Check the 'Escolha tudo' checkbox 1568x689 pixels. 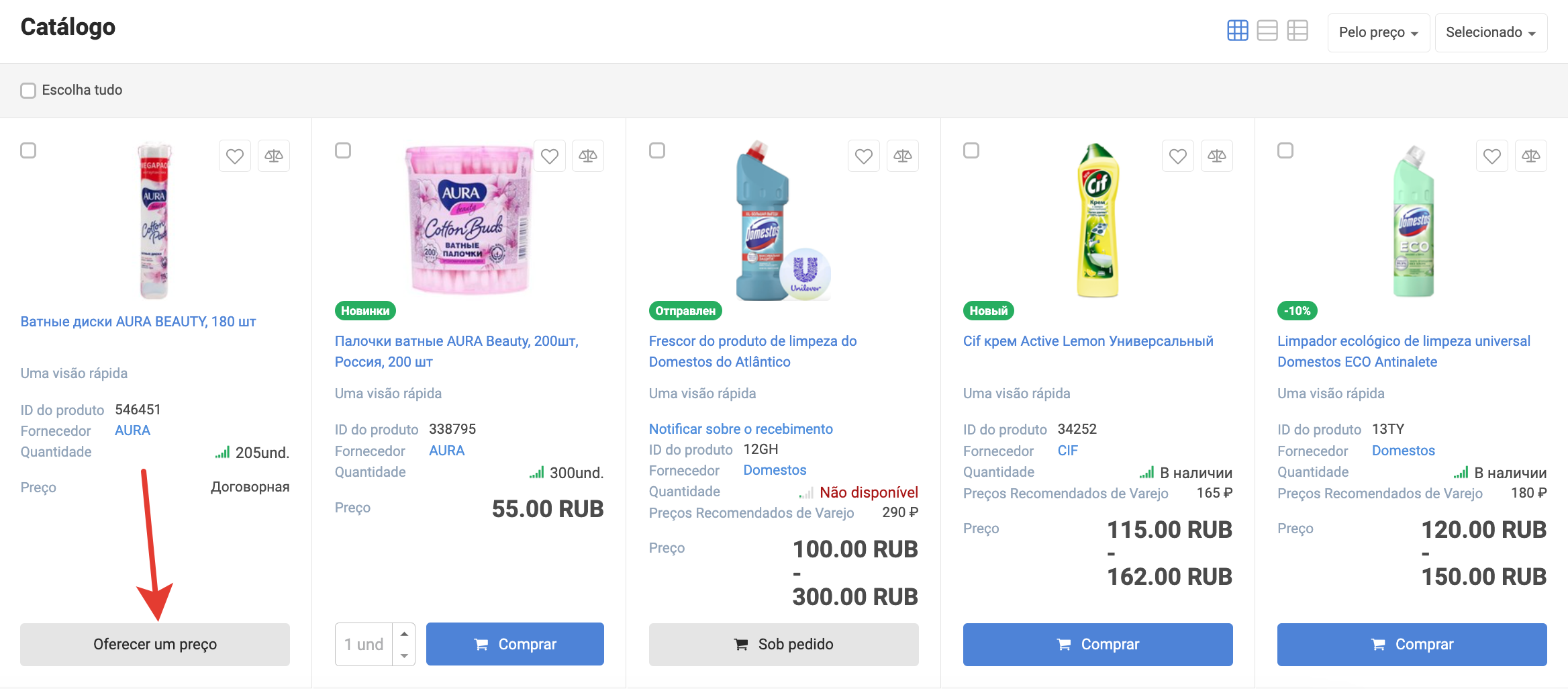28,91
